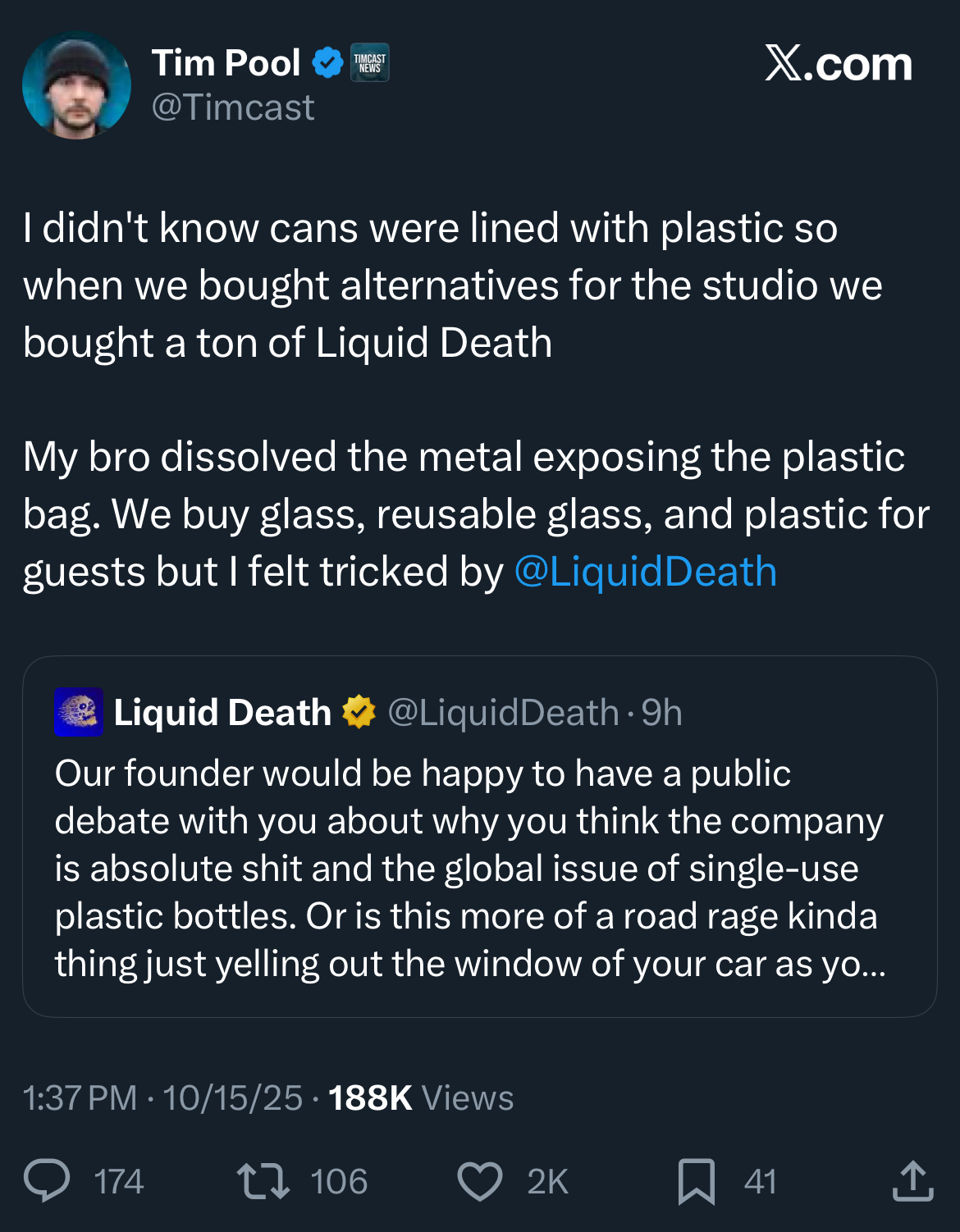
Task: Click the X.com logo
Action: 839,64
